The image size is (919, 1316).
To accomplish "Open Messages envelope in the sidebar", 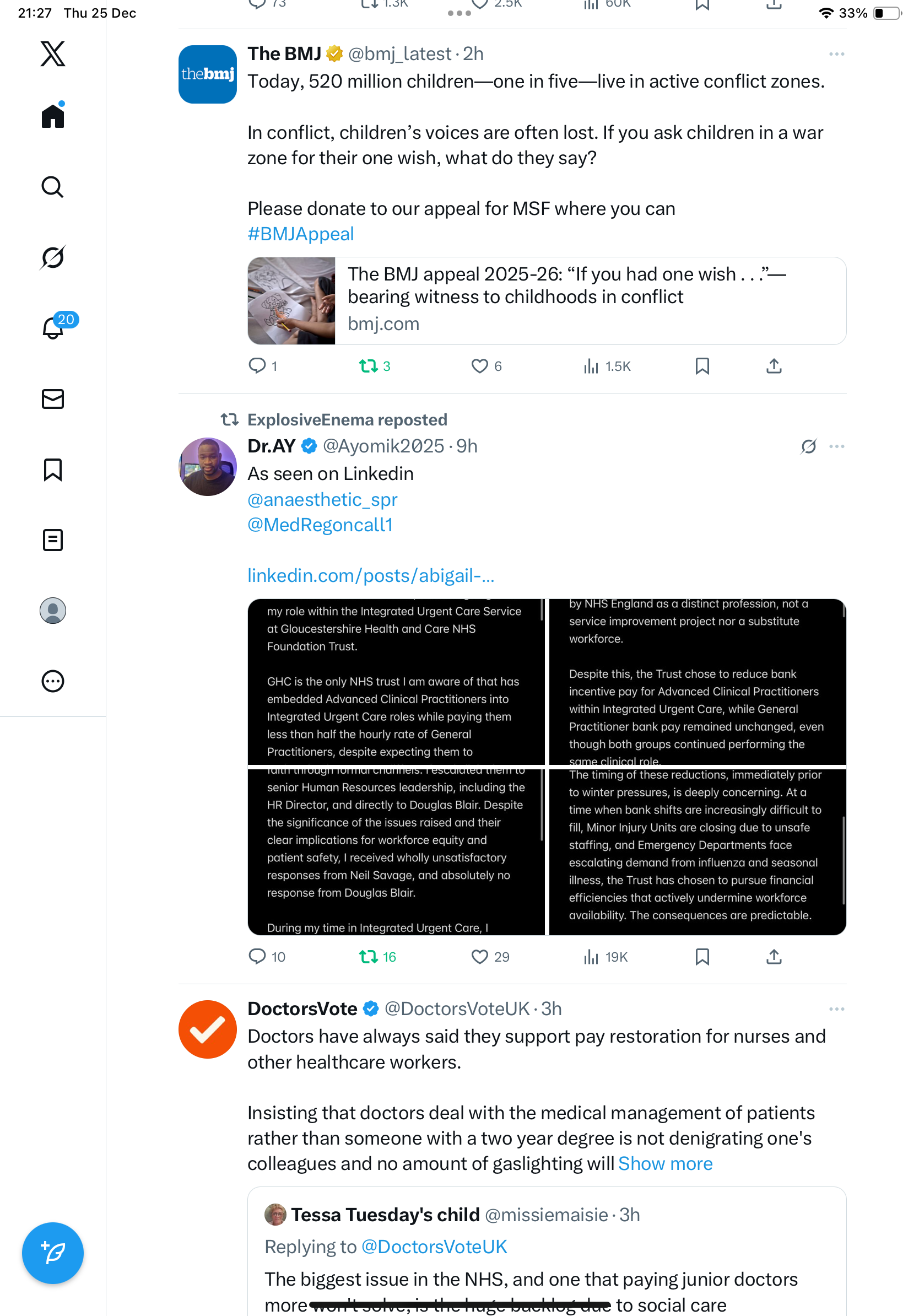I will pyautogui.click(x=53, y=399).
